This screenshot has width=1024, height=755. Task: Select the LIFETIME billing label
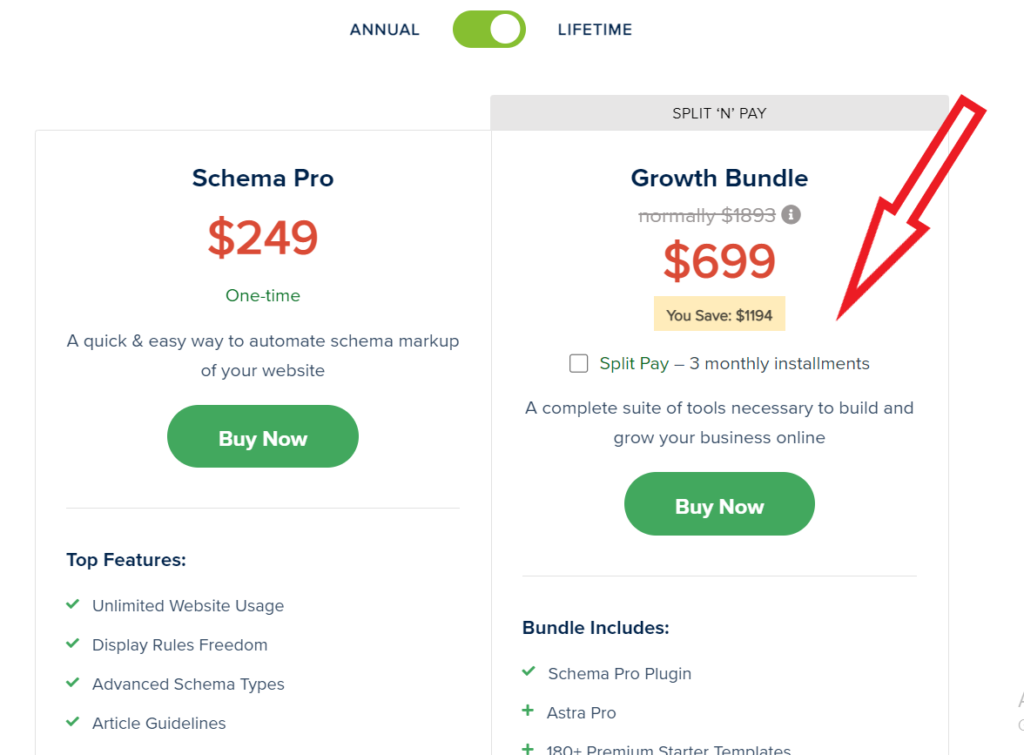point(595,30)
